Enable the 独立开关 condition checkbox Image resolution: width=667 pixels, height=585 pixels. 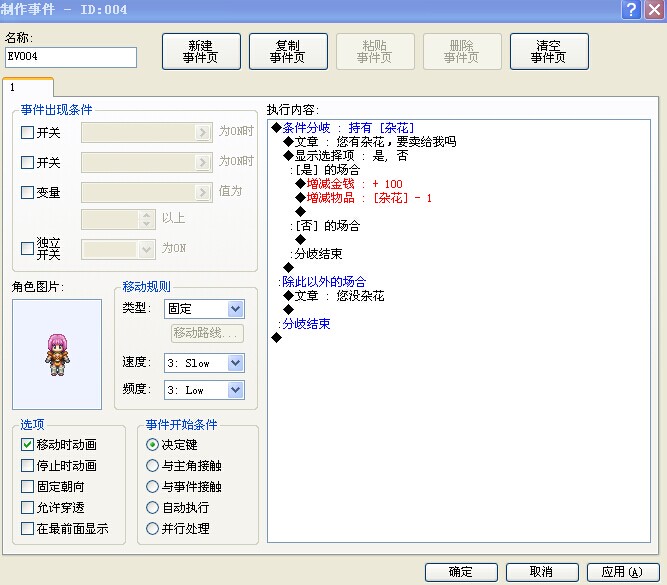pos(27,248)
